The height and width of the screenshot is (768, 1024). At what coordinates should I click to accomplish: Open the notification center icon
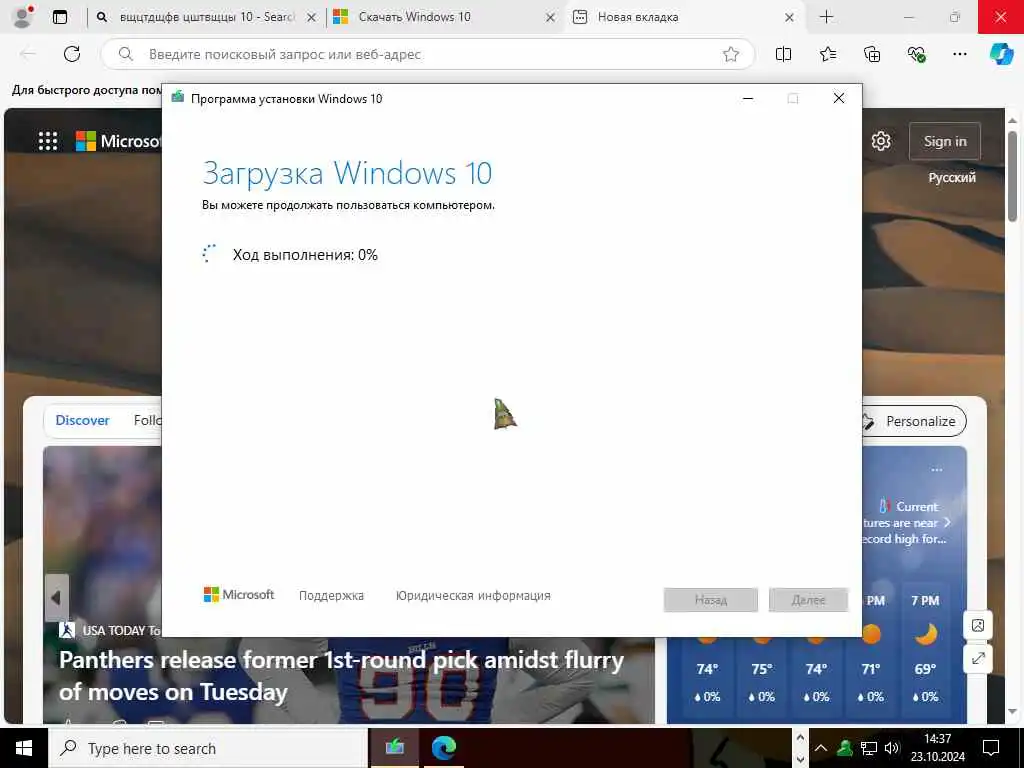991,748
